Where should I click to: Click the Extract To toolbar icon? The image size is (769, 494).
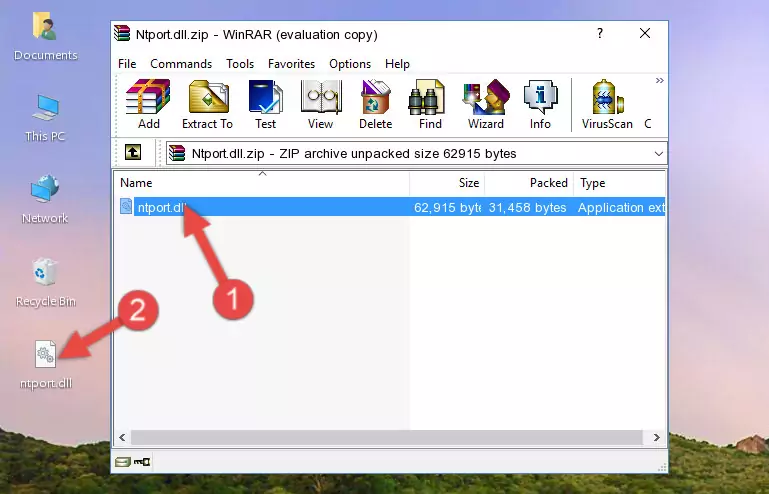(207, 104)
